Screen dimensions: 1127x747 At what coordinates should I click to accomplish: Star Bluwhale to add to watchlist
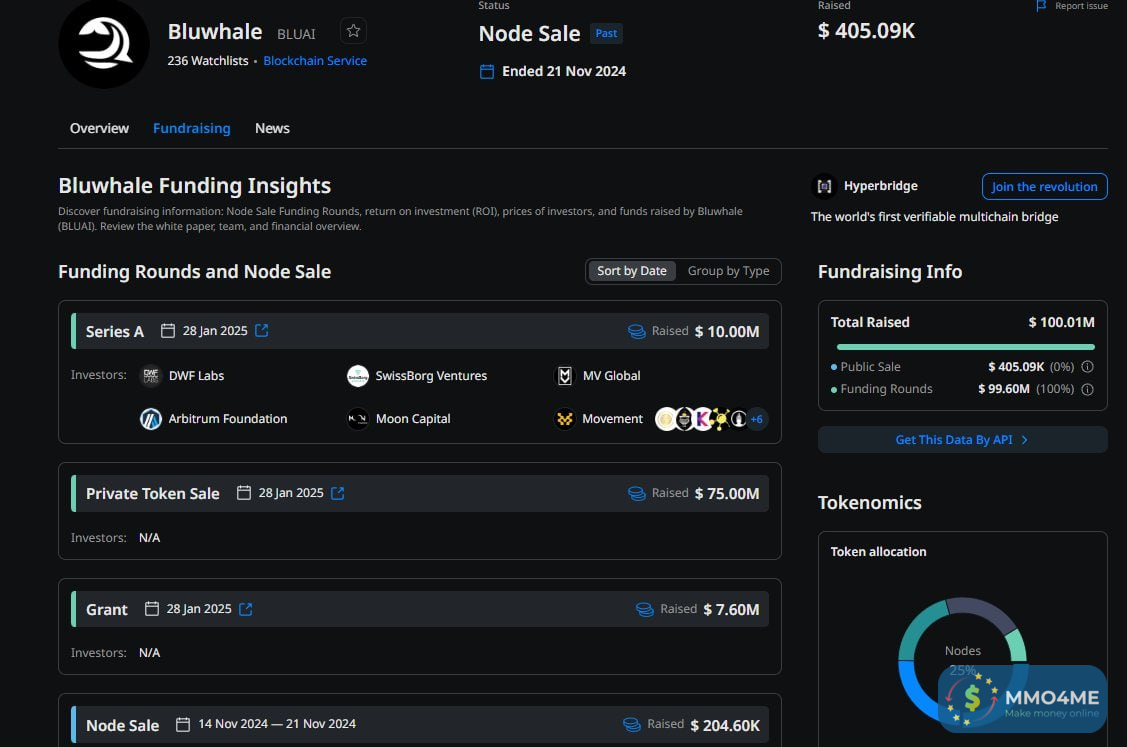point(353,31)
